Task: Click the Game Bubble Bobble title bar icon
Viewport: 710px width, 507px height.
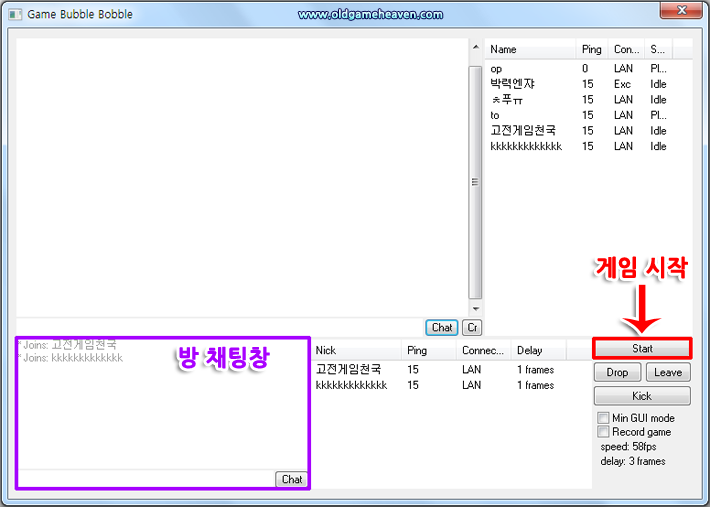Action: tap(15, 14)
